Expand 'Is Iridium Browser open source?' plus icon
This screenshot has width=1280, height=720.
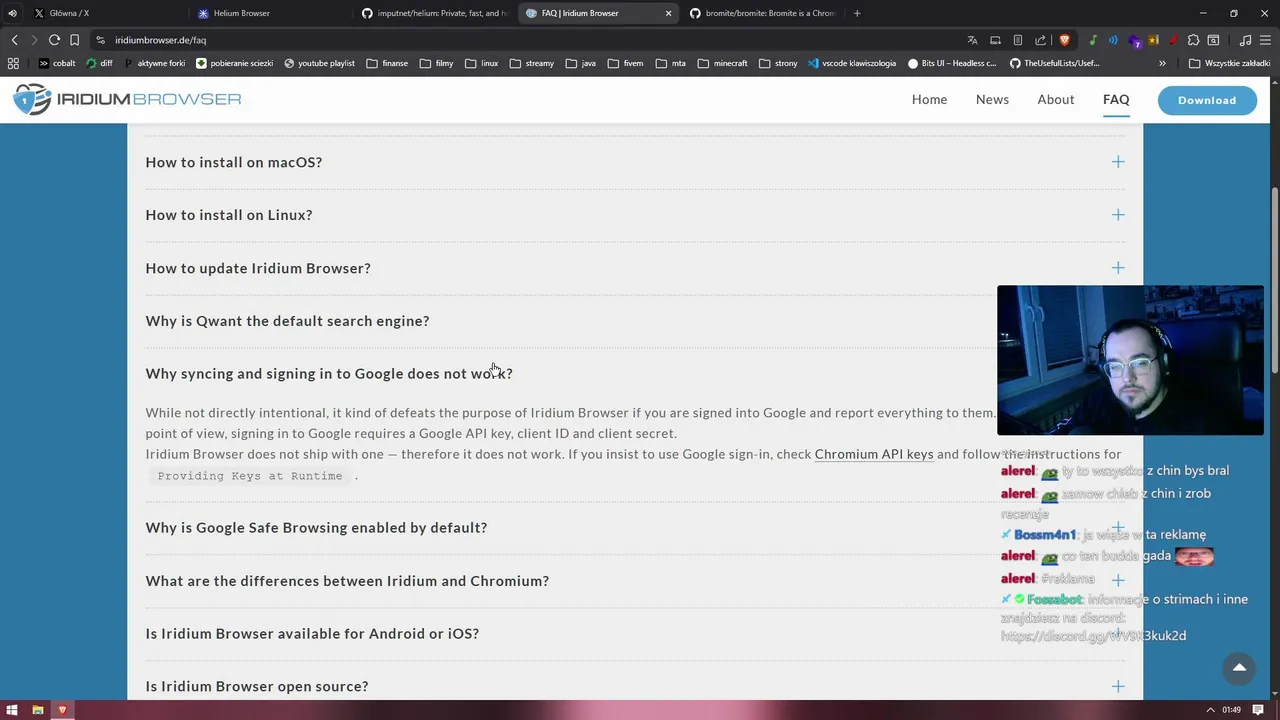click(x=1118, y=686)
